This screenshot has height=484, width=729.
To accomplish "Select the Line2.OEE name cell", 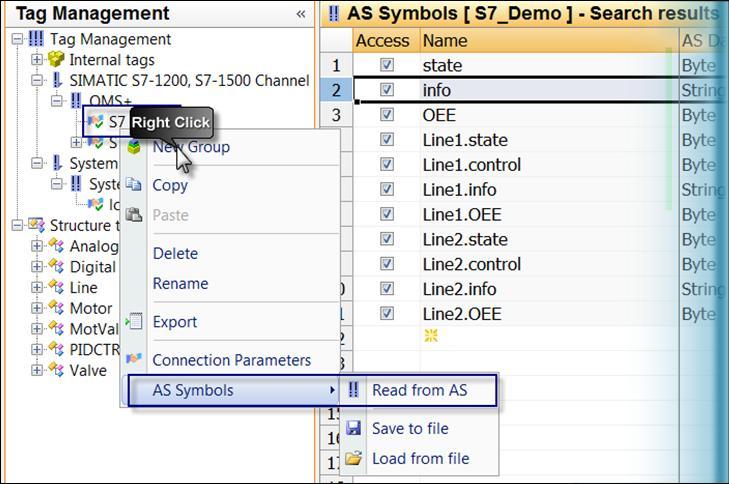I will [x=549, y=314].
